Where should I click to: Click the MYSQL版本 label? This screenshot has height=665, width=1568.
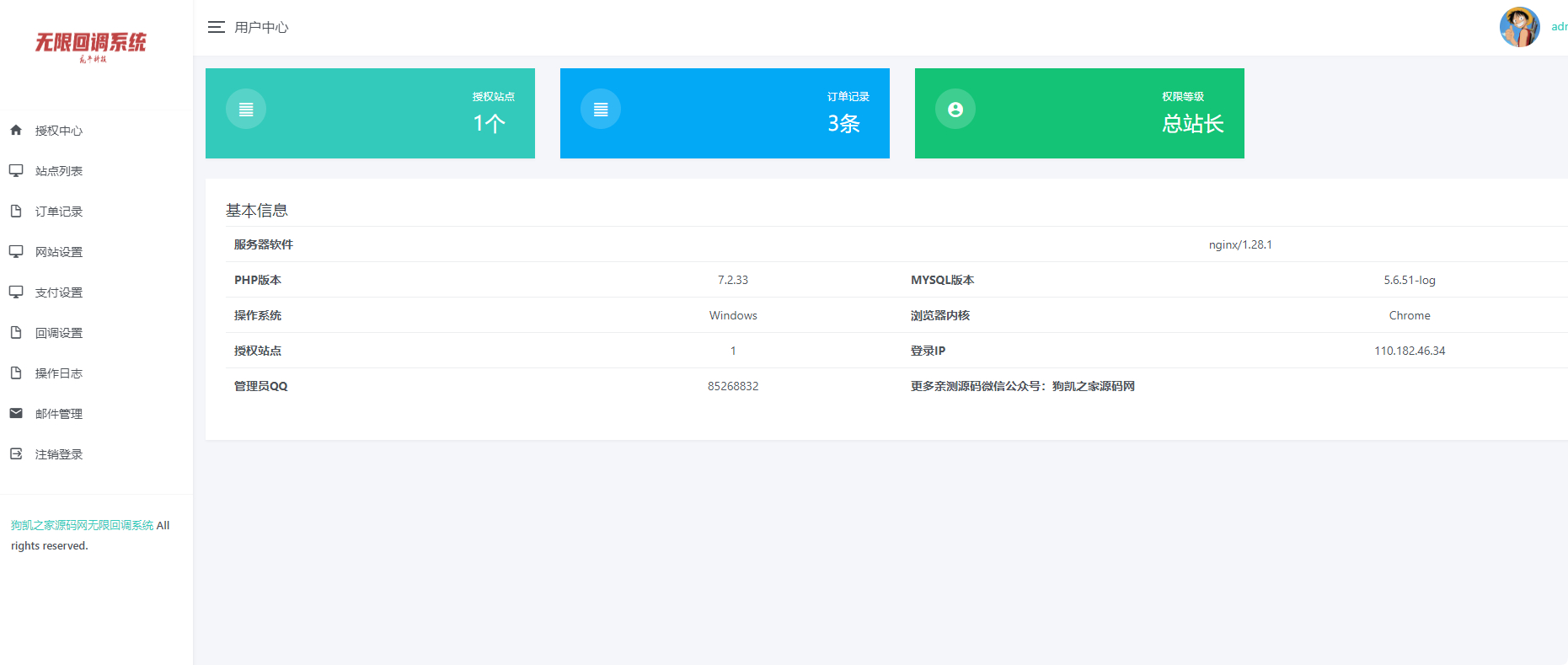coord(942,280)
